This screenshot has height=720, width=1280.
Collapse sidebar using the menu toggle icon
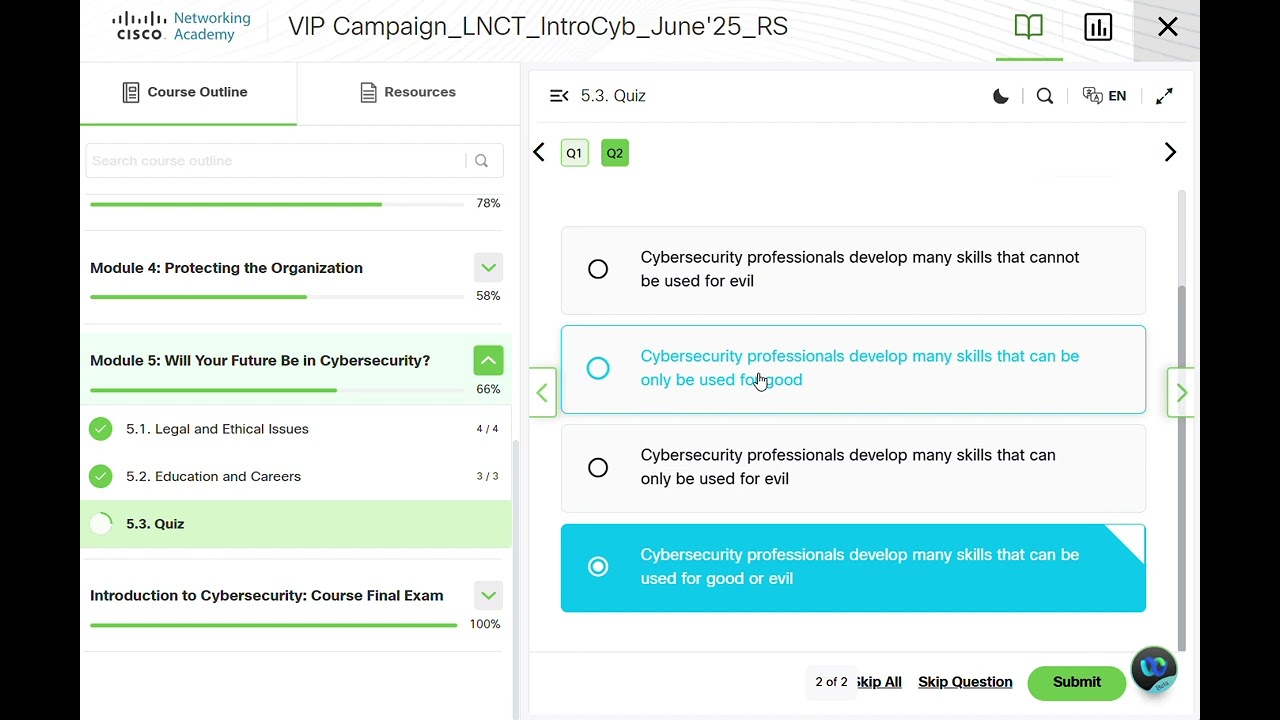click(x=559, y=96)
